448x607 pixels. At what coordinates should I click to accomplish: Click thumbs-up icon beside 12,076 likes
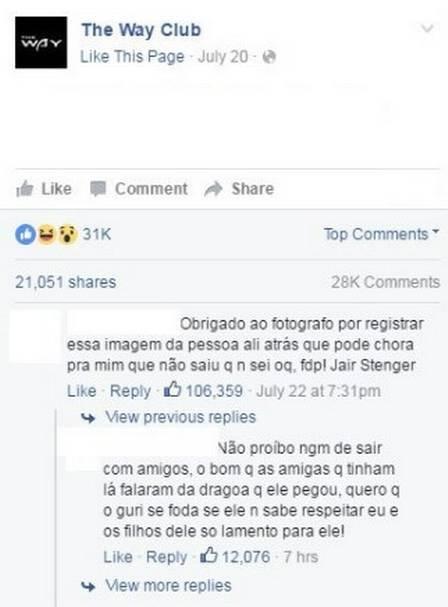208,555
